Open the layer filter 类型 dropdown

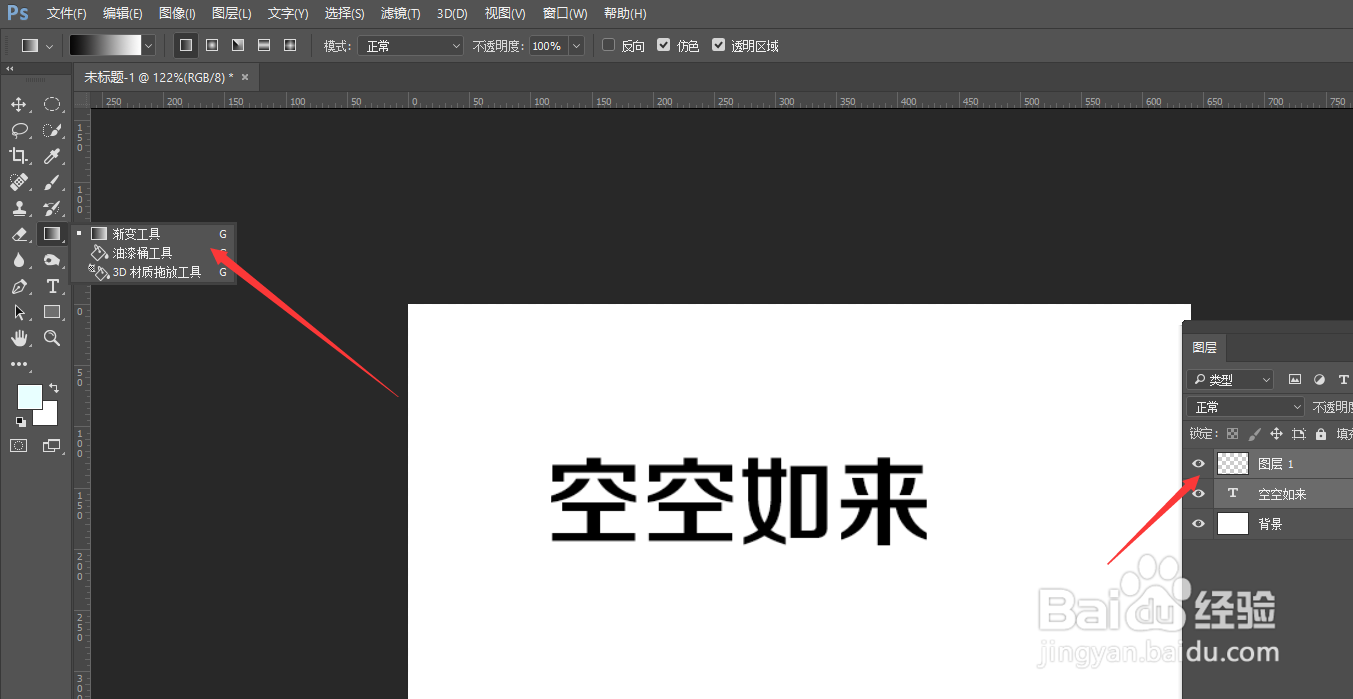[1230, 379]
